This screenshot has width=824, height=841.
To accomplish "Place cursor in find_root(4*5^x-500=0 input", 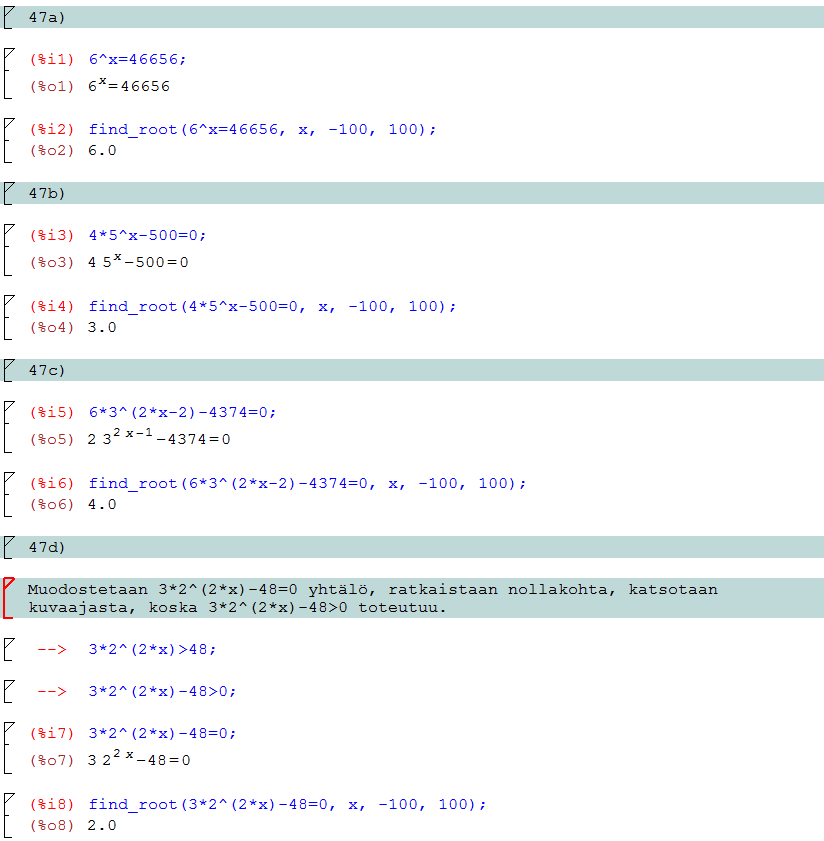I will (272, 307).
